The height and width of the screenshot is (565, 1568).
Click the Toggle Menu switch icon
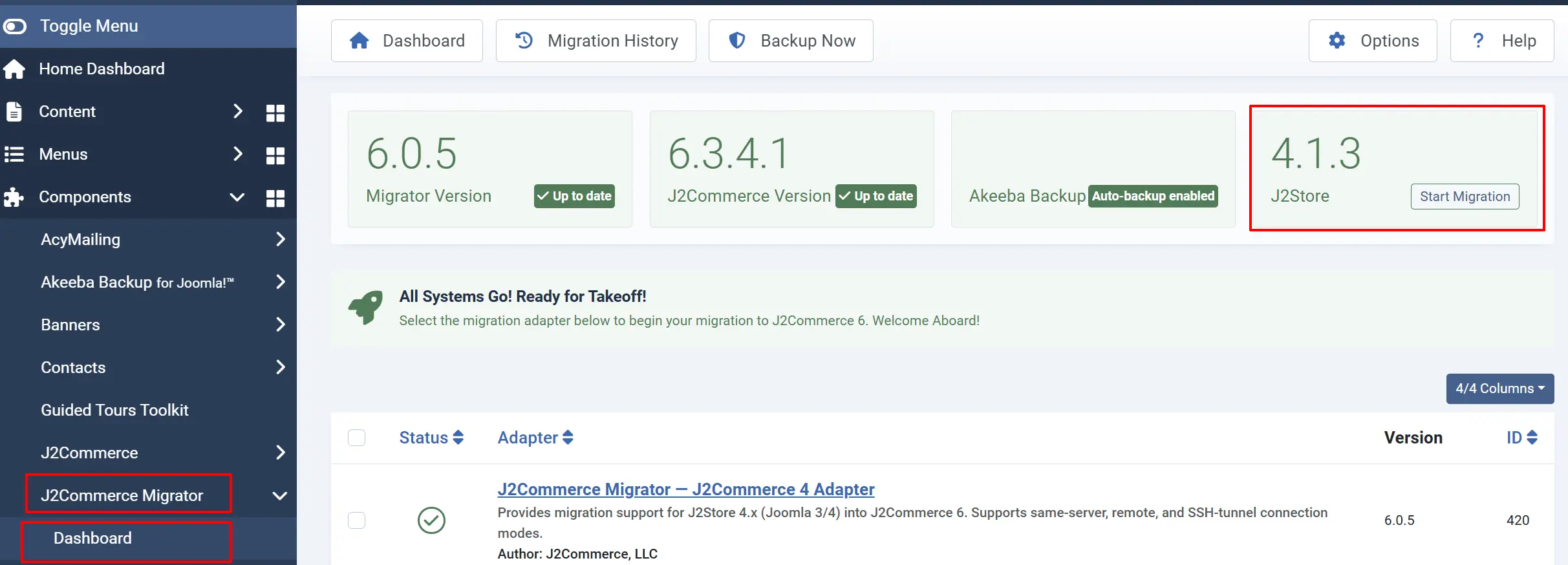(x=14, y=26)
